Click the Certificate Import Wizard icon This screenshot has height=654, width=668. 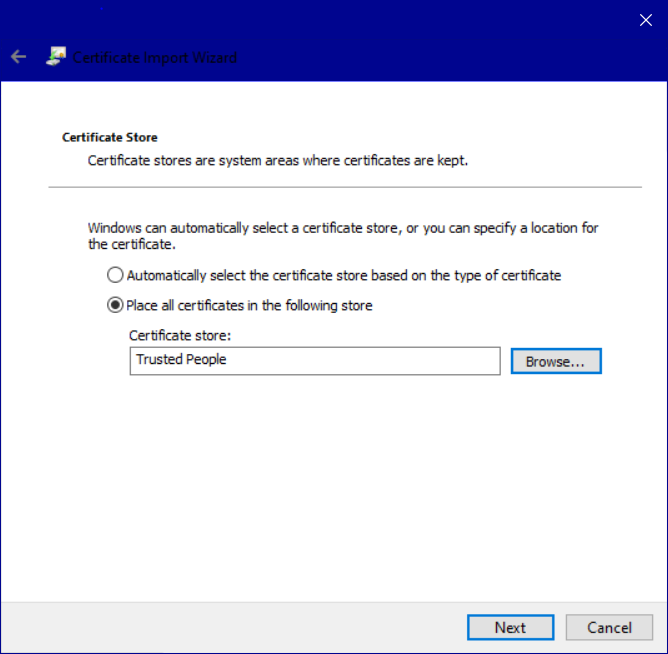[x=56, y=57]
